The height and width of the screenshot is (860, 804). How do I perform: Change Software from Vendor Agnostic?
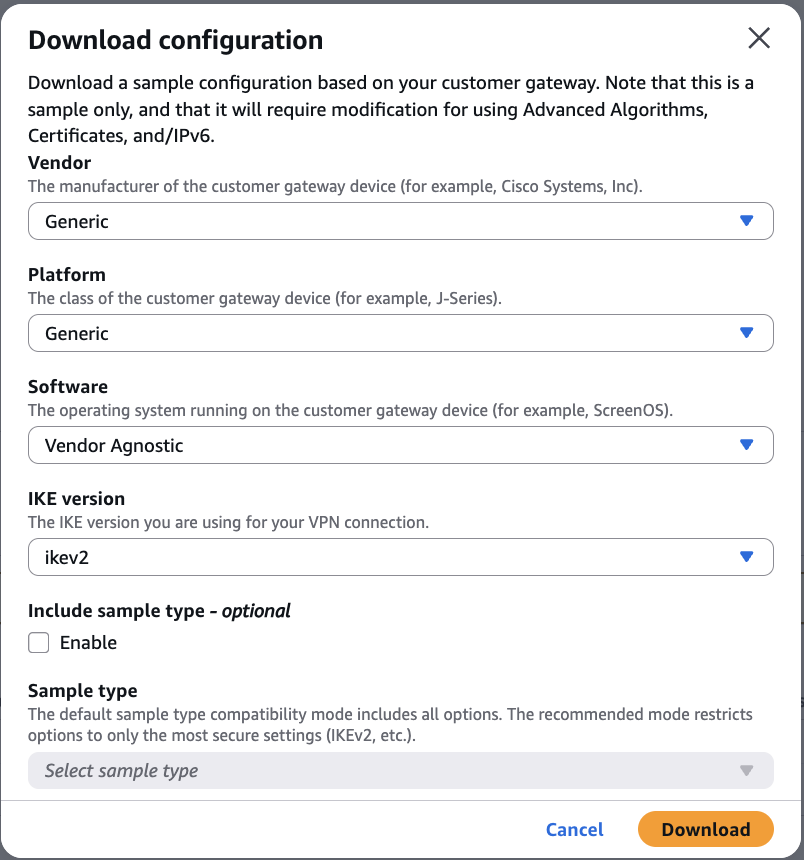[400, 445]
